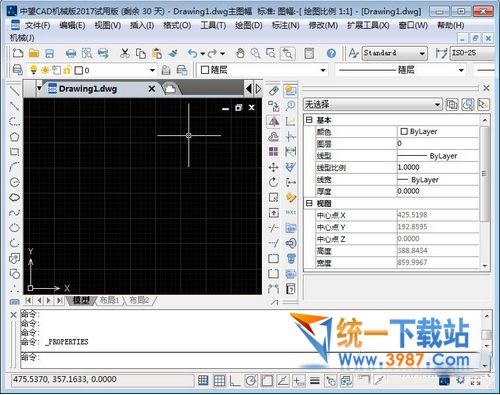This screenshot has width=500, height=395.
Task: Select the Match Properties brush icon
Action: click(x=173, y=53)
